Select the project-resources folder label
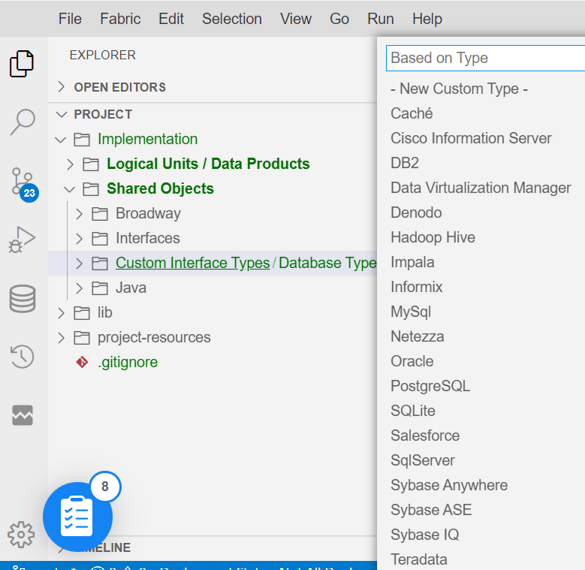 tap(154, 338)
